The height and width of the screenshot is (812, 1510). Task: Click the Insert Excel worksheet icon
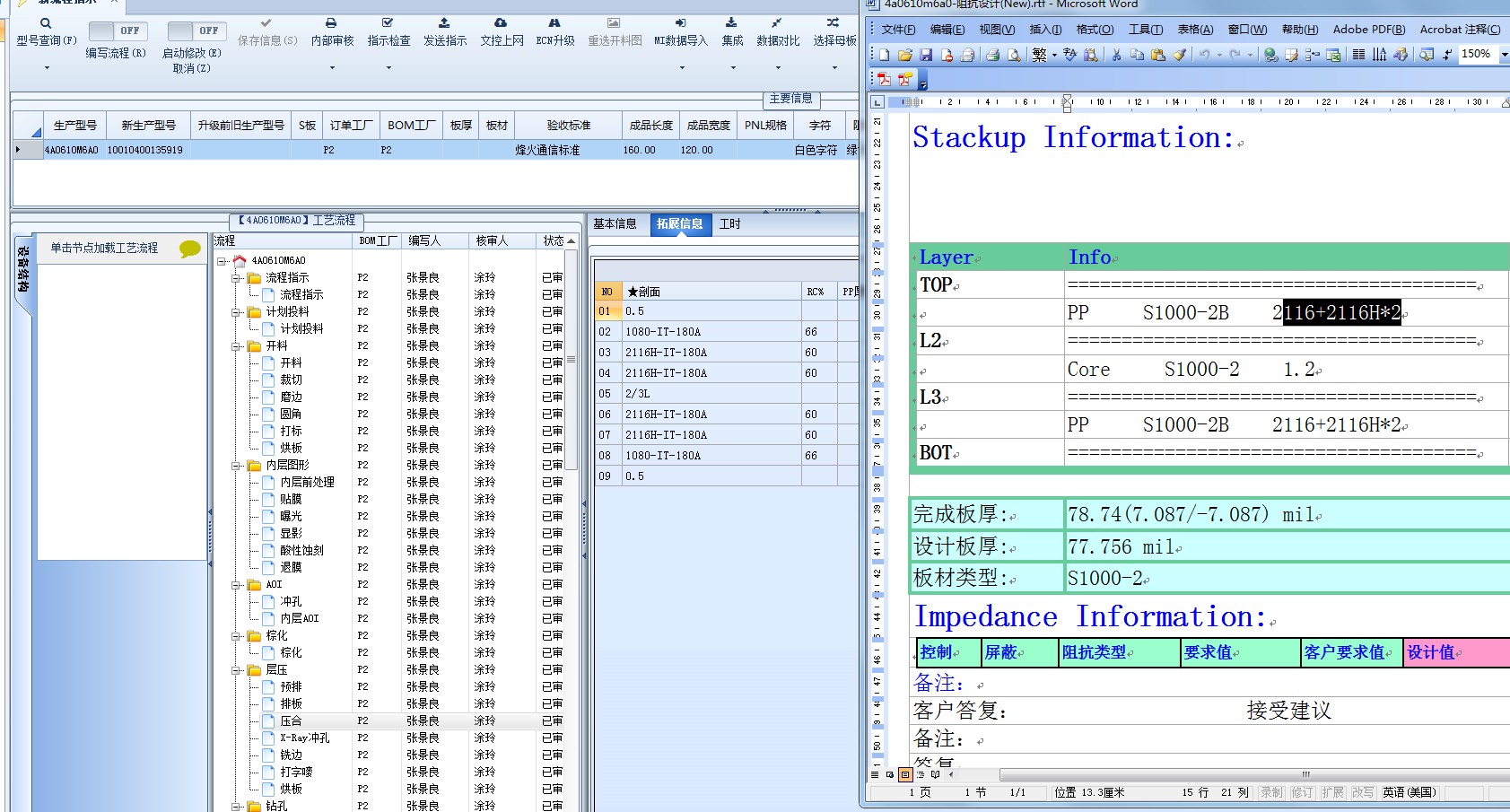pyautogui.click(x=1333, y=55)
